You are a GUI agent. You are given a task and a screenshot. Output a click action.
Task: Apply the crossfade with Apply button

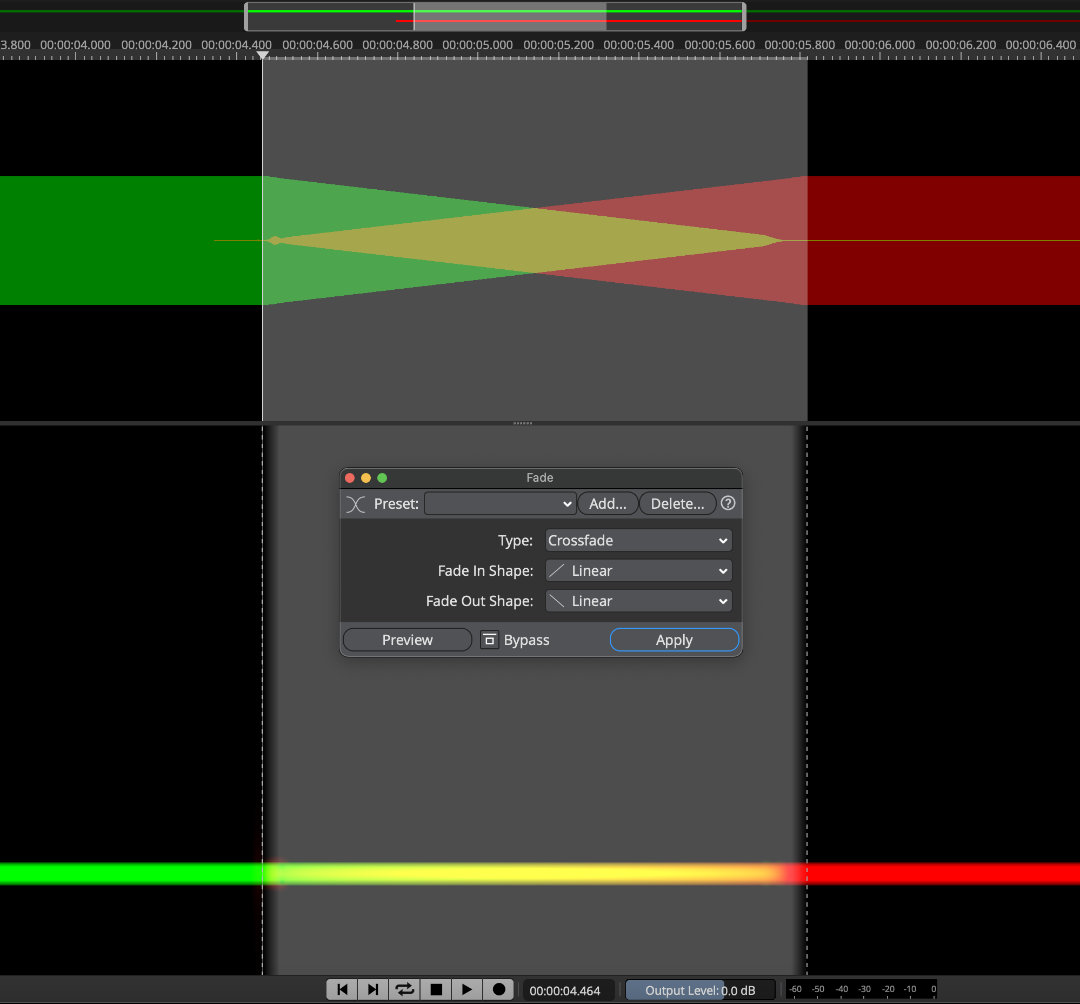(x=674, y=640)
